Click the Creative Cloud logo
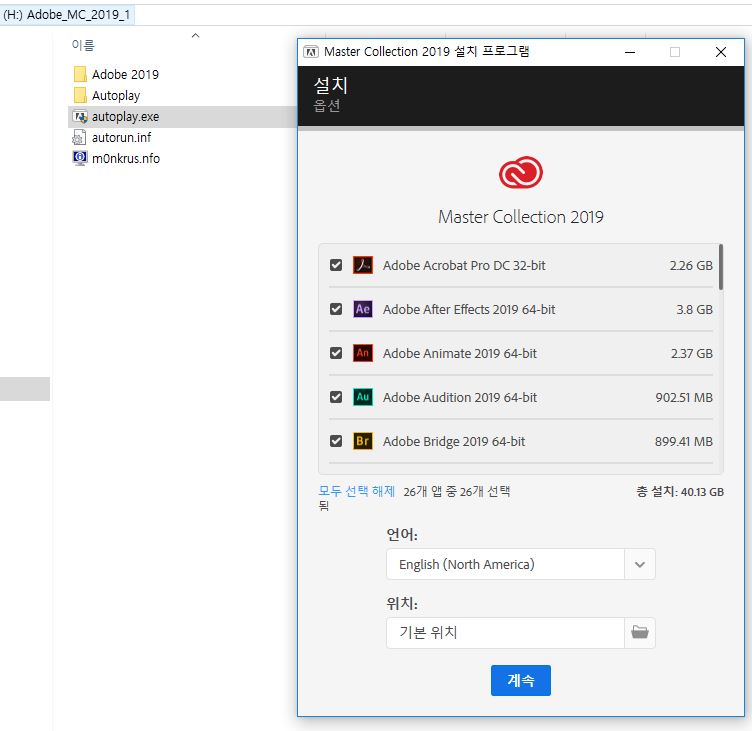Image resolution: width=752 pixels, height=731 pixels. tap(521, 173)
